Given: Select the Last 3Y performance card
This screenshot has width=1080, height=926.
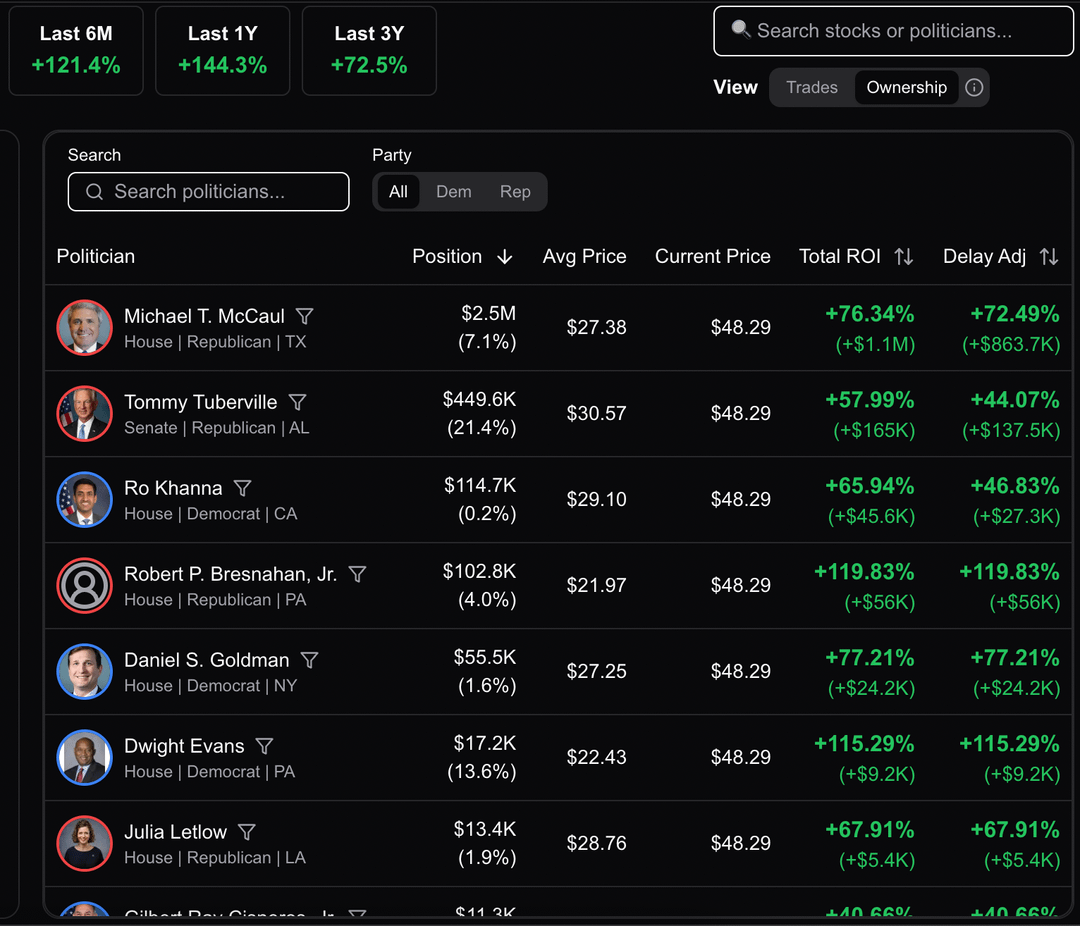Looking at the screenshot, I should [369, 50].
